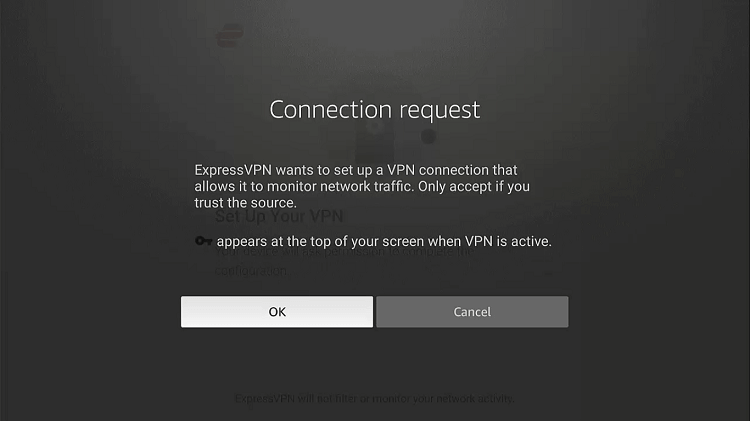Click the 'ExpressVPN wants to set up' line
750x421 pixels.
pos(356,170)
